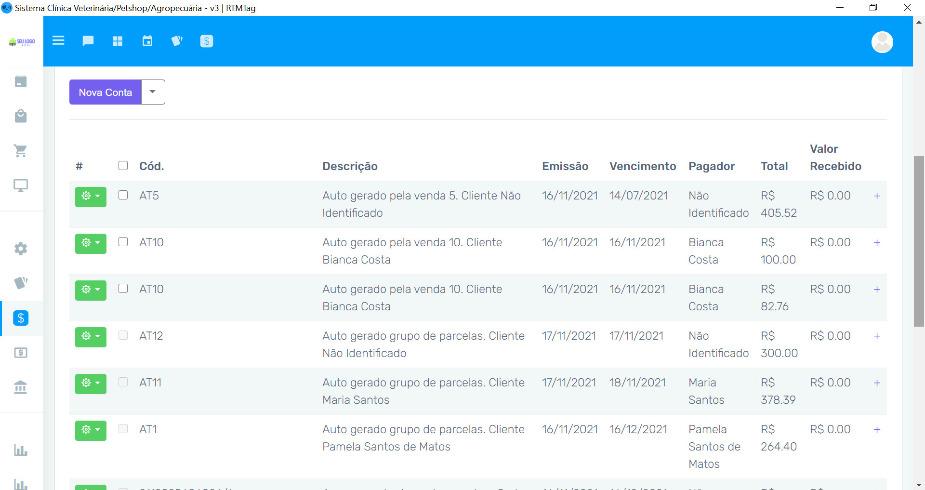Viewport: 925px width, 490px height.
Task: Open the cards icon in top bar
Action: [176, 41]
